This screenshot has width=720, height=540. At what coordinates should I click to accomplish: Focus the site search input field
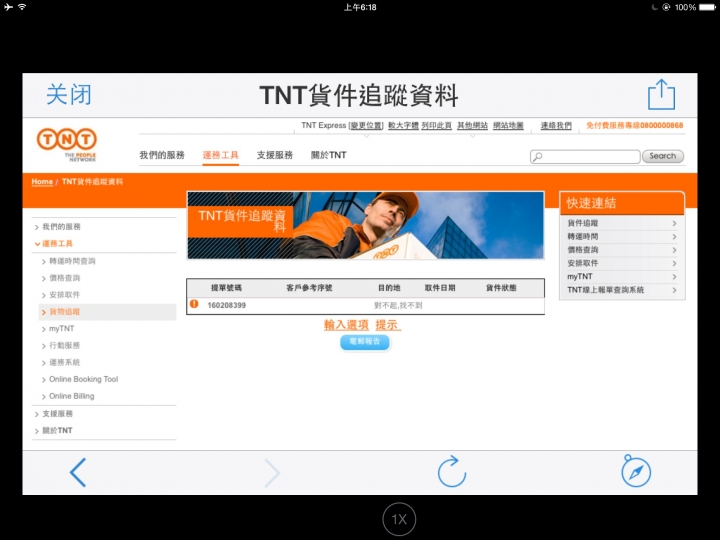coord(585,157)
